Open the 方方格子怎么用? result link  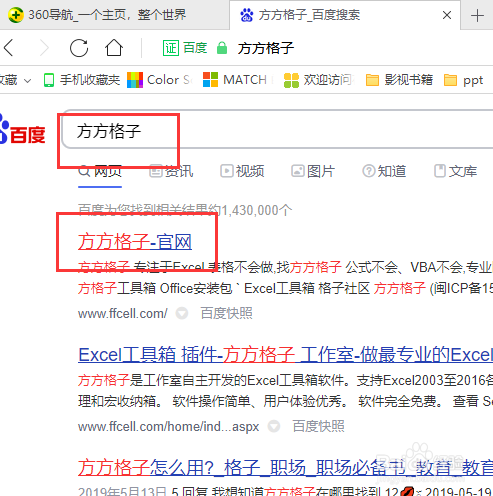[285, 467]
